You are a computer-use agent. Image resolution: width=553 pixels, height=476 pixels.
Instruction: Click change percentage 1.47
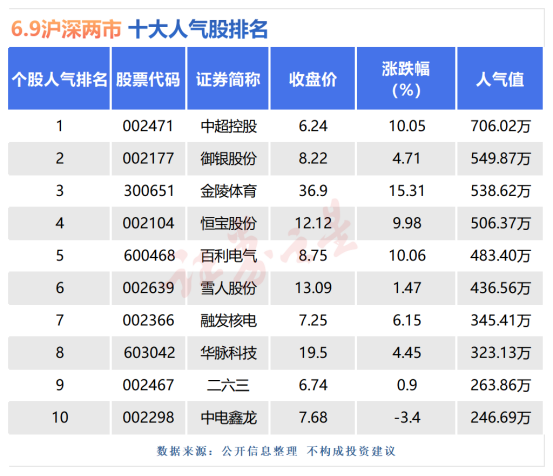pyautogui.click(x=407, y=288)
